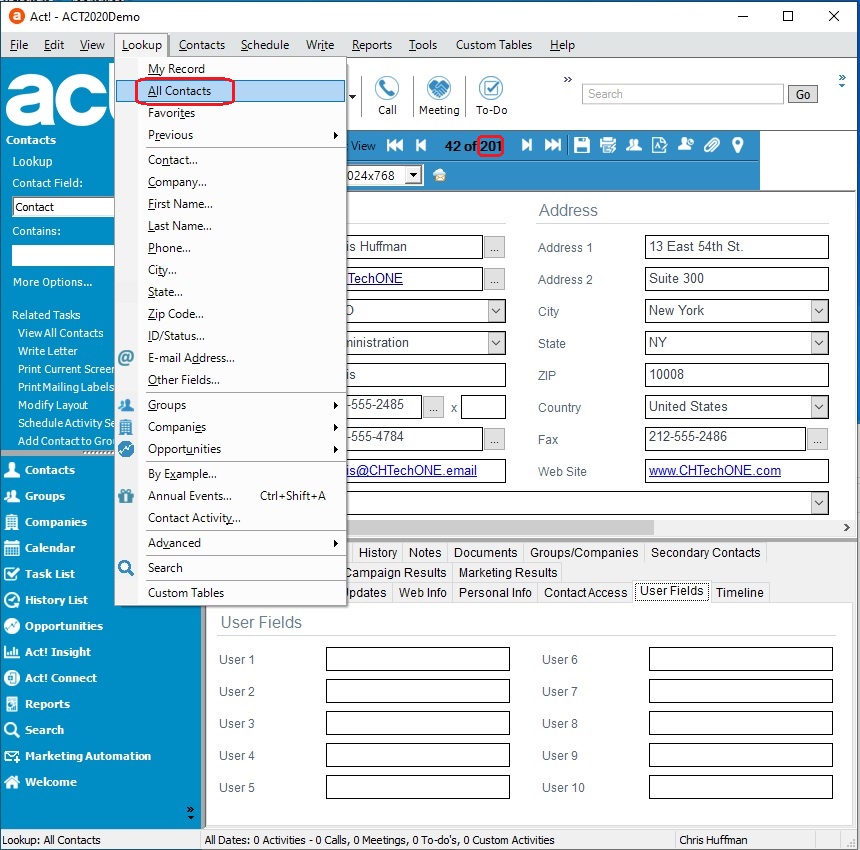Image resolution: width=860 pixels, height=850 pixels.
Task: Click the horizontal scrollbar right arrow
Action: [846, 528]
